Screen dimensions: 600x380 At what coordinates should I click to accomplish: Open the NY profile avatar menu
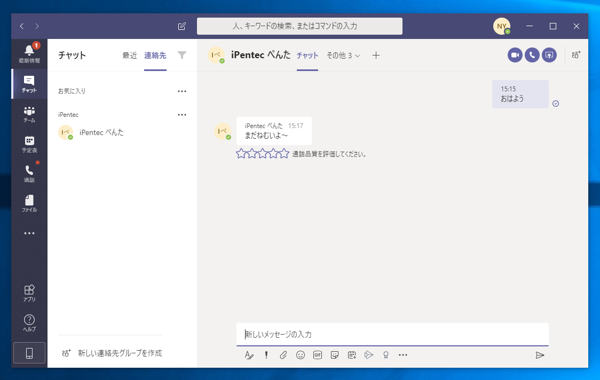pos(502,26)
